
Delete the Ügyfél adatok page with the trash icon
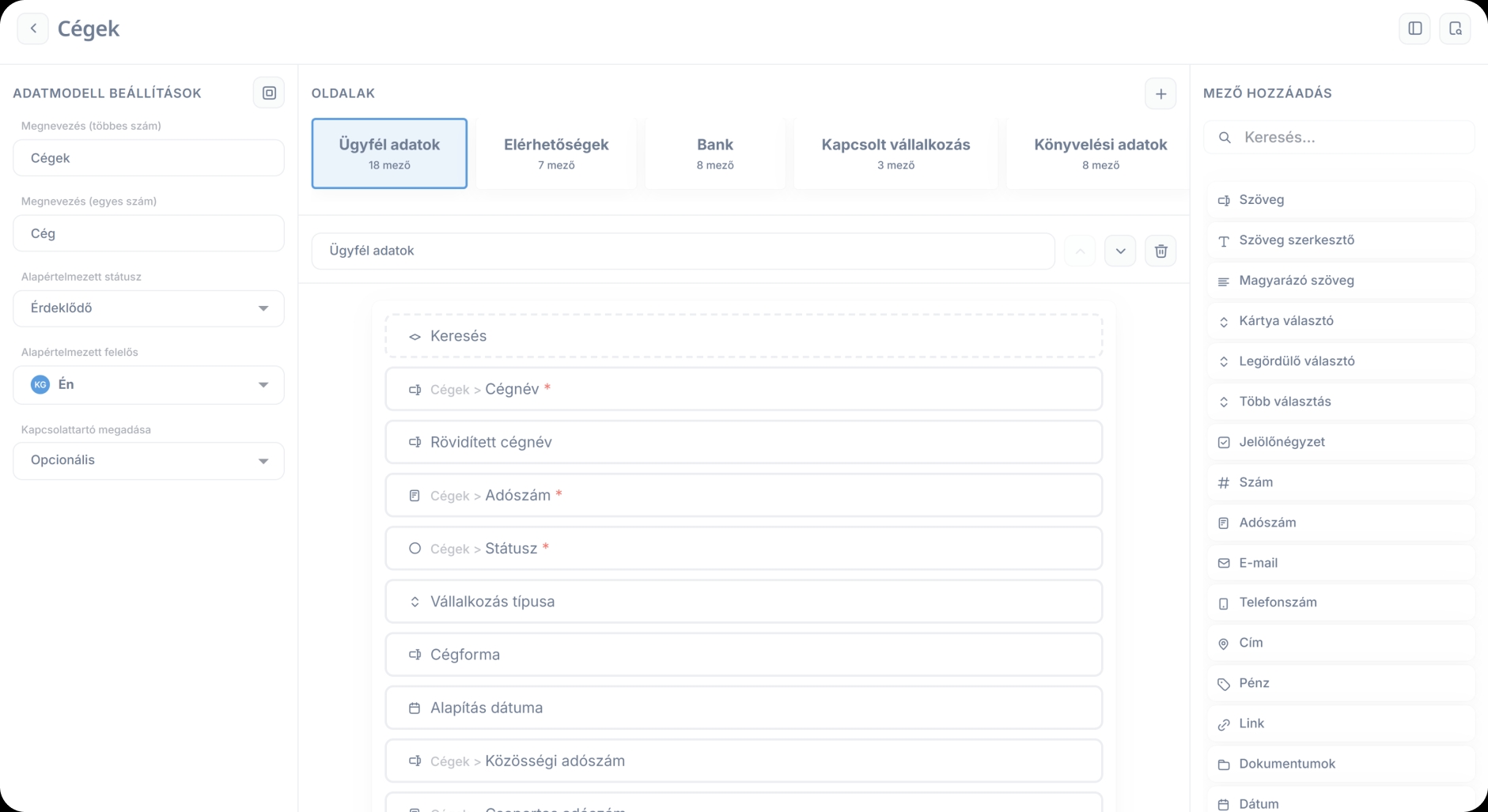point(1160,251)
